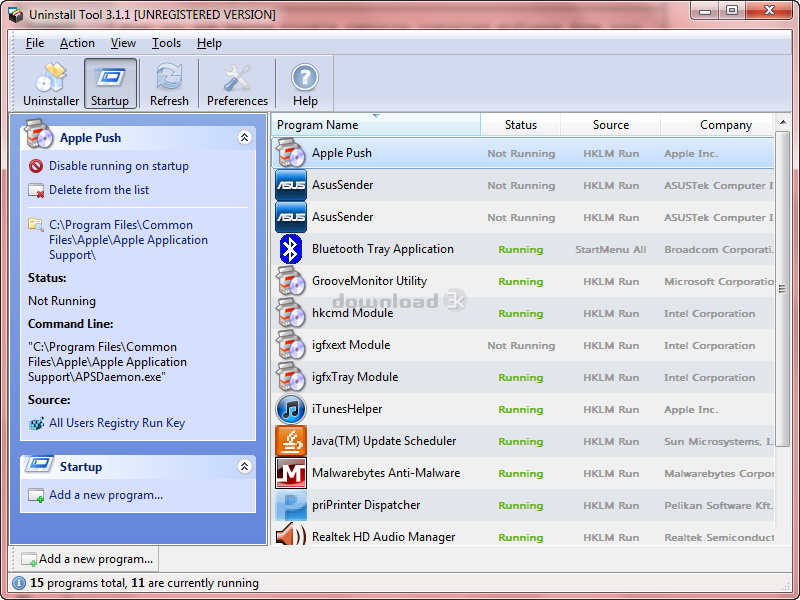Click the scroll up arrow of the list

pyautogui.click(x=783, y=122)
